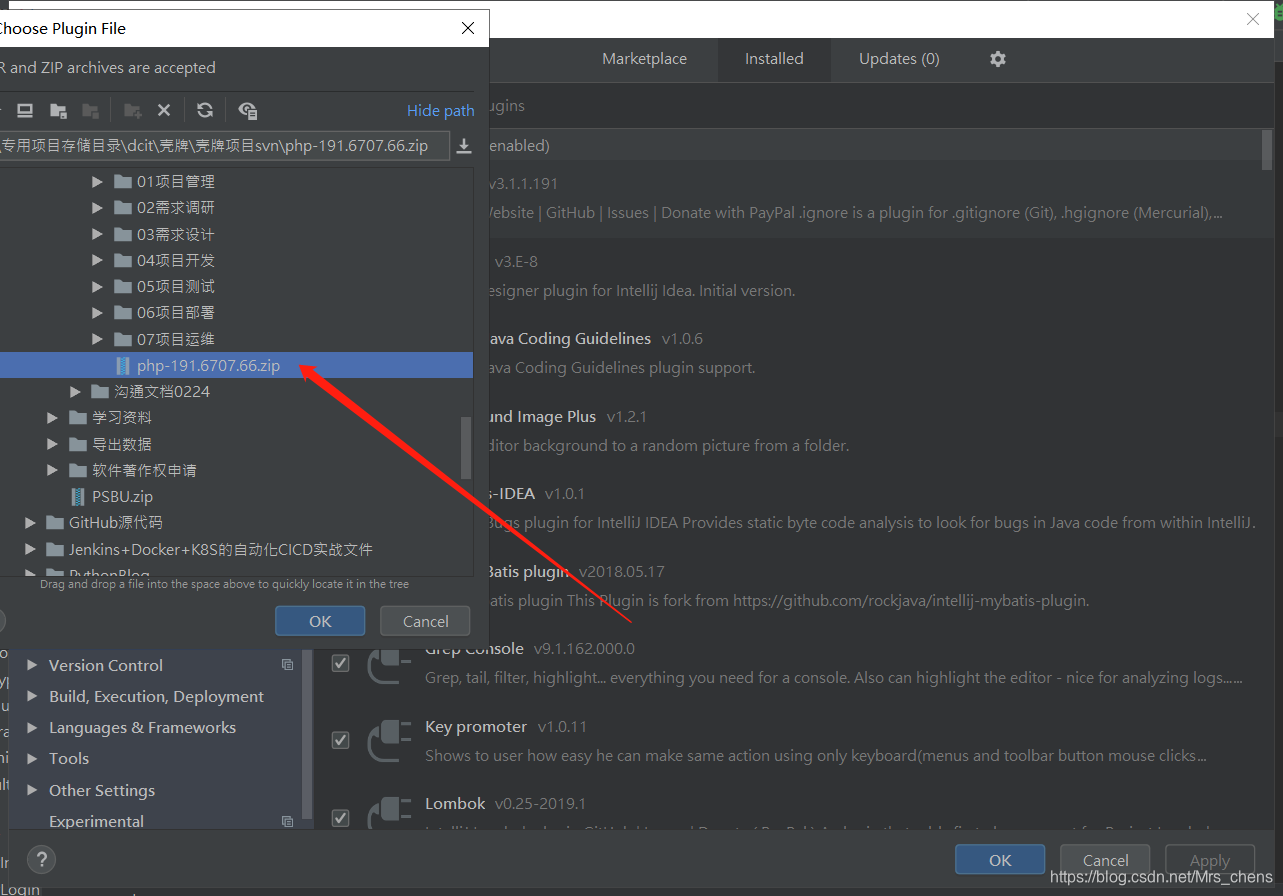1283x896 pixels.
Task: Click Key promoter plugin icon
Action: point(389,741)
